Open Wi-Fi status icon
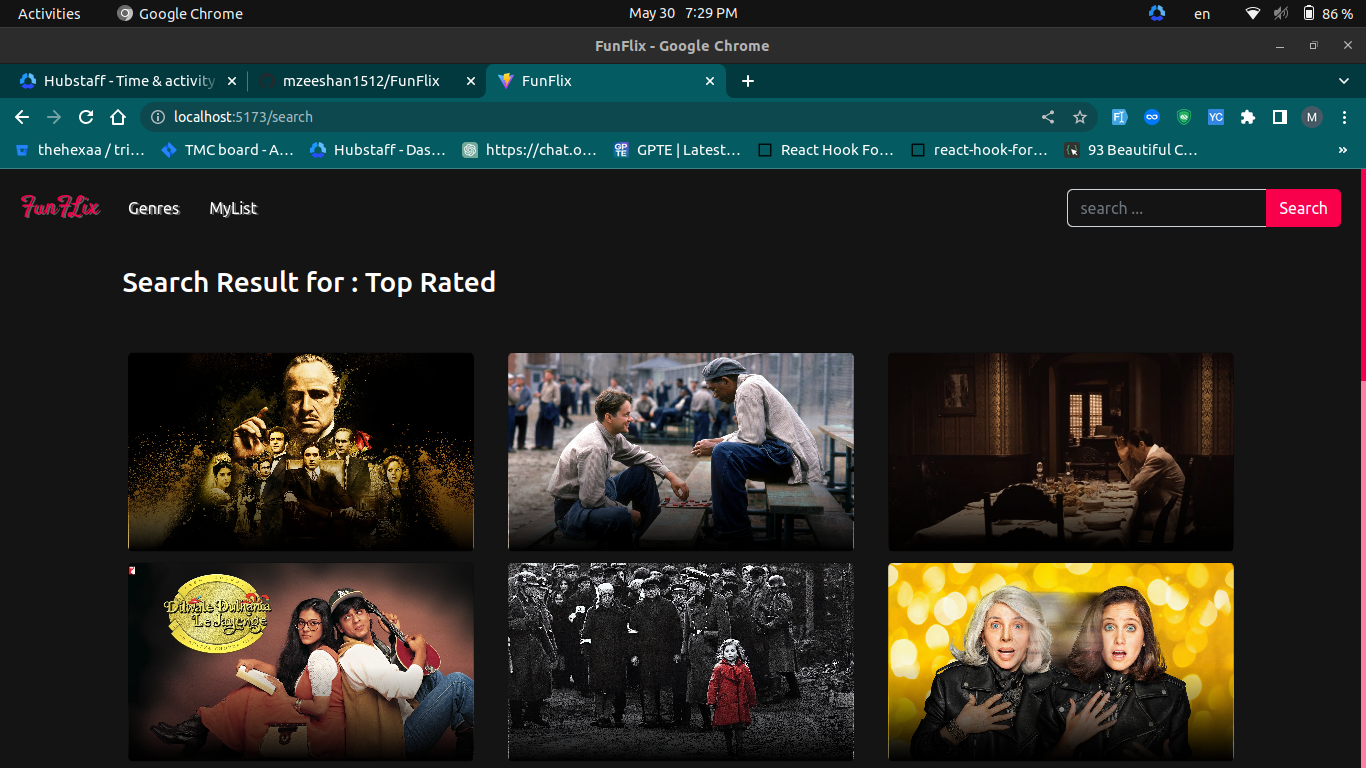The height and width of the screenshot is (768, 1366). [x=1253, y=13]
